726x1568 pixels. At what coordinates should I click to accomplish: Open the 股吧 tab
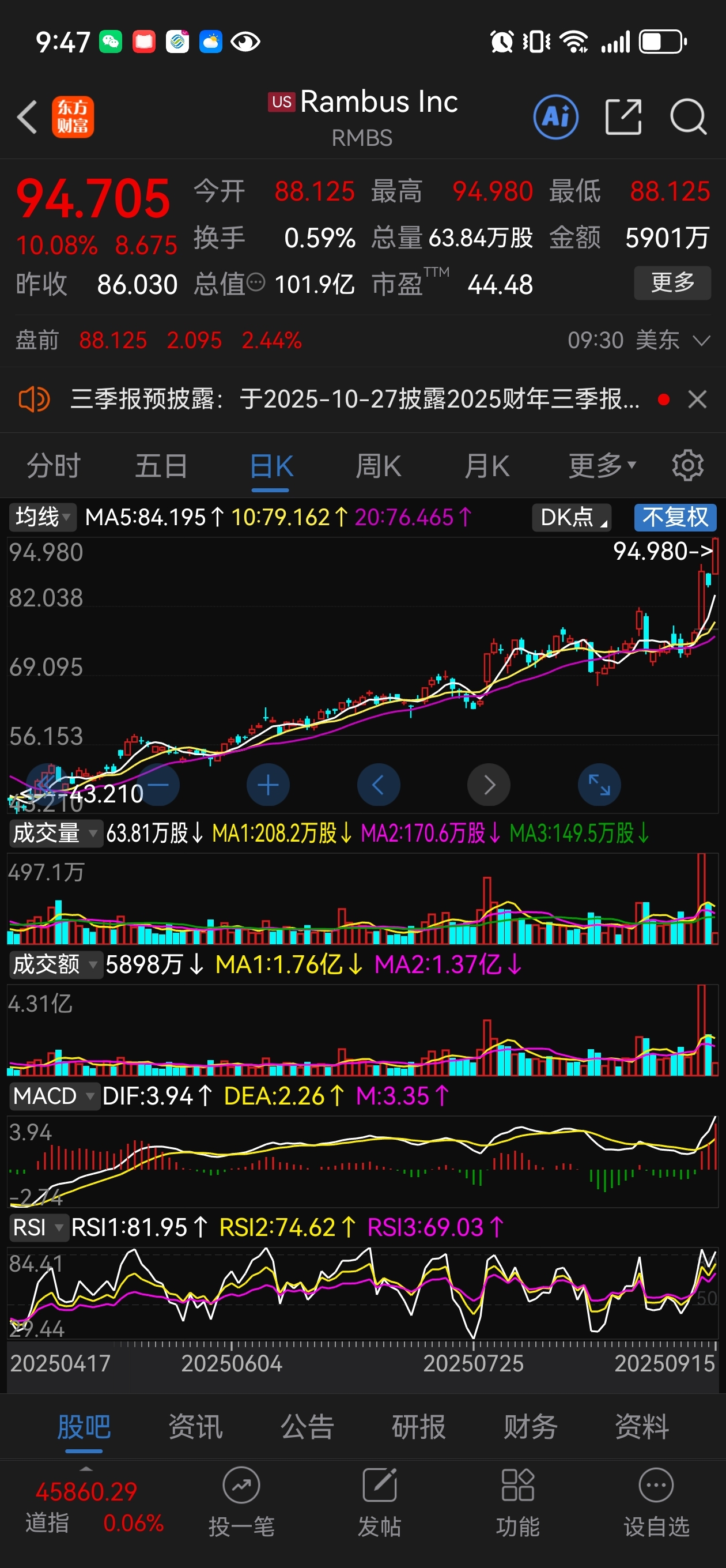(x=84, y=1427)
